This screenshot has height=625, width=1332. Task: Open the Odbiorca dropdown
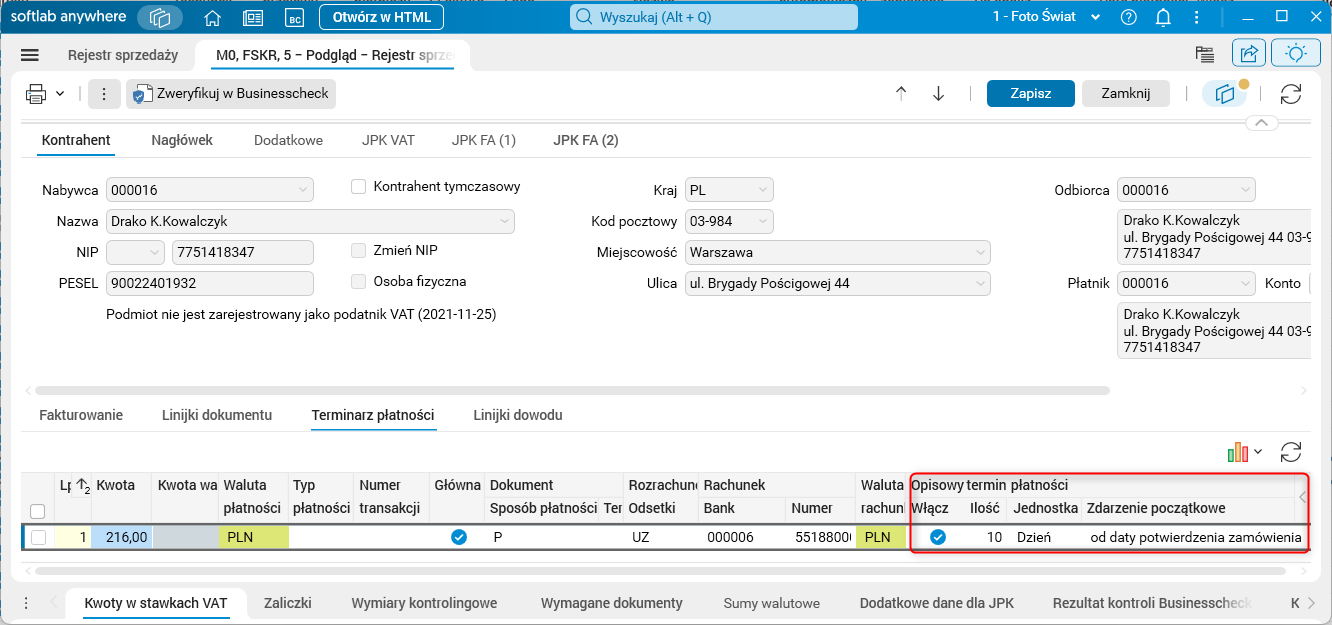click(1245, 190)
